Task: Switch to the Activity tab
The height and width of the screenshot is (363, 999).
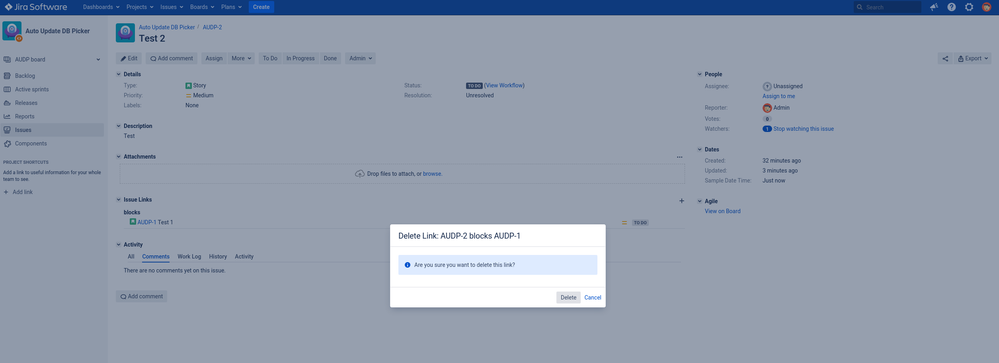Action: 244,257
